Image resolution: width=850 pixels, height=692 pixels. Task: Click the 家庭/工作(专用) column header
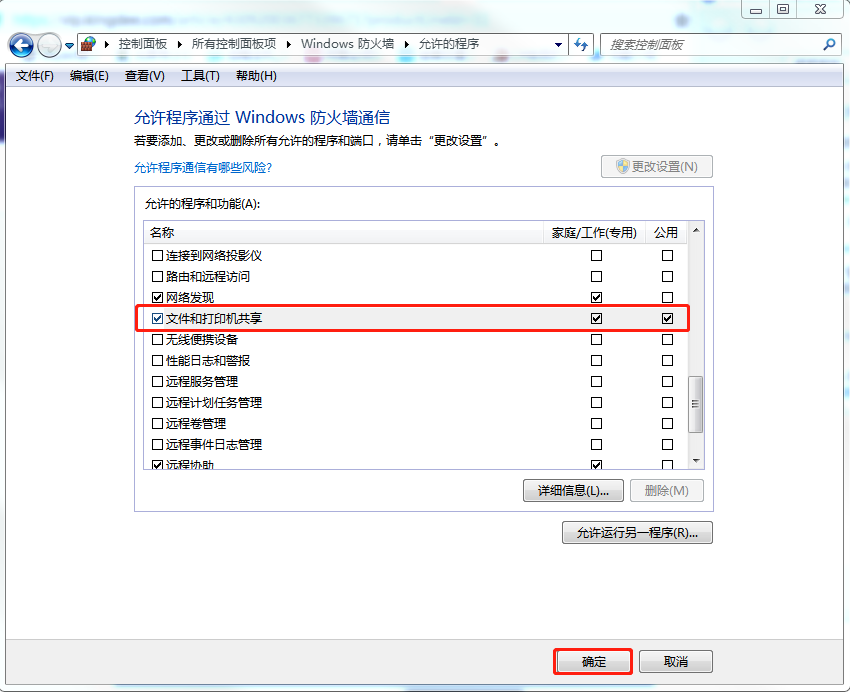(594, 232)
